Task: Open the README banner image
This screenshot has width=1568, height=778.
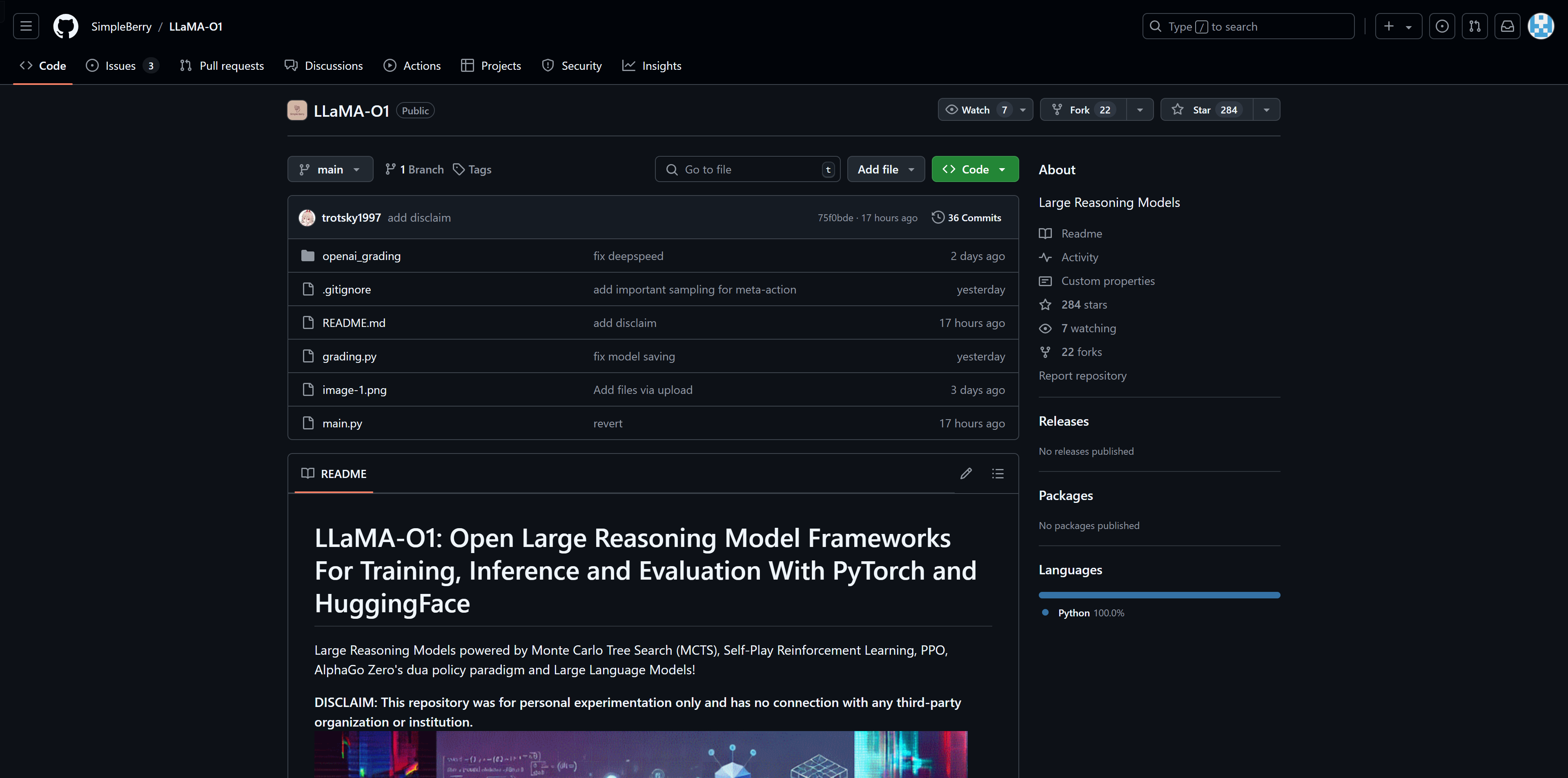Action: click(640, 754)
